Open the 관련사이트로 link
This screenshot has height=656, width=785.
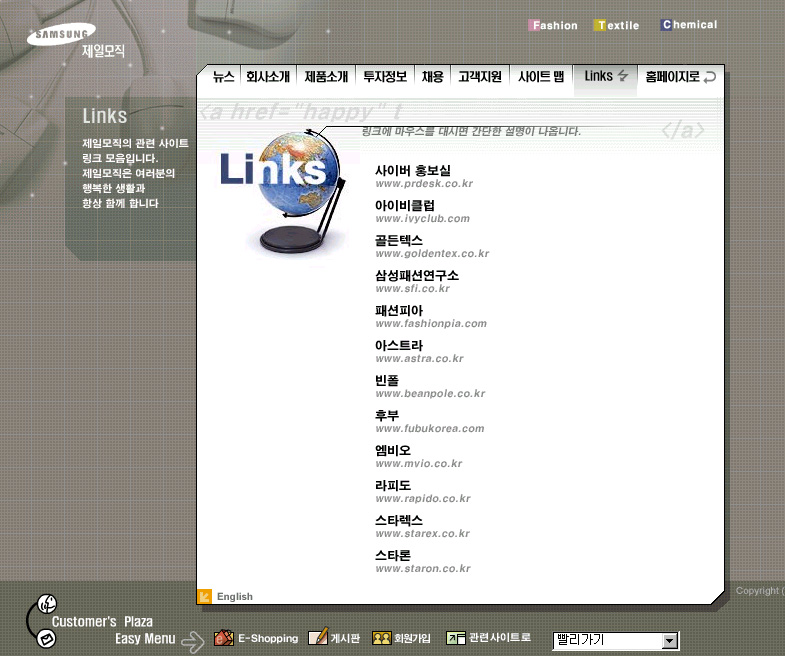[x=500, y=637]
